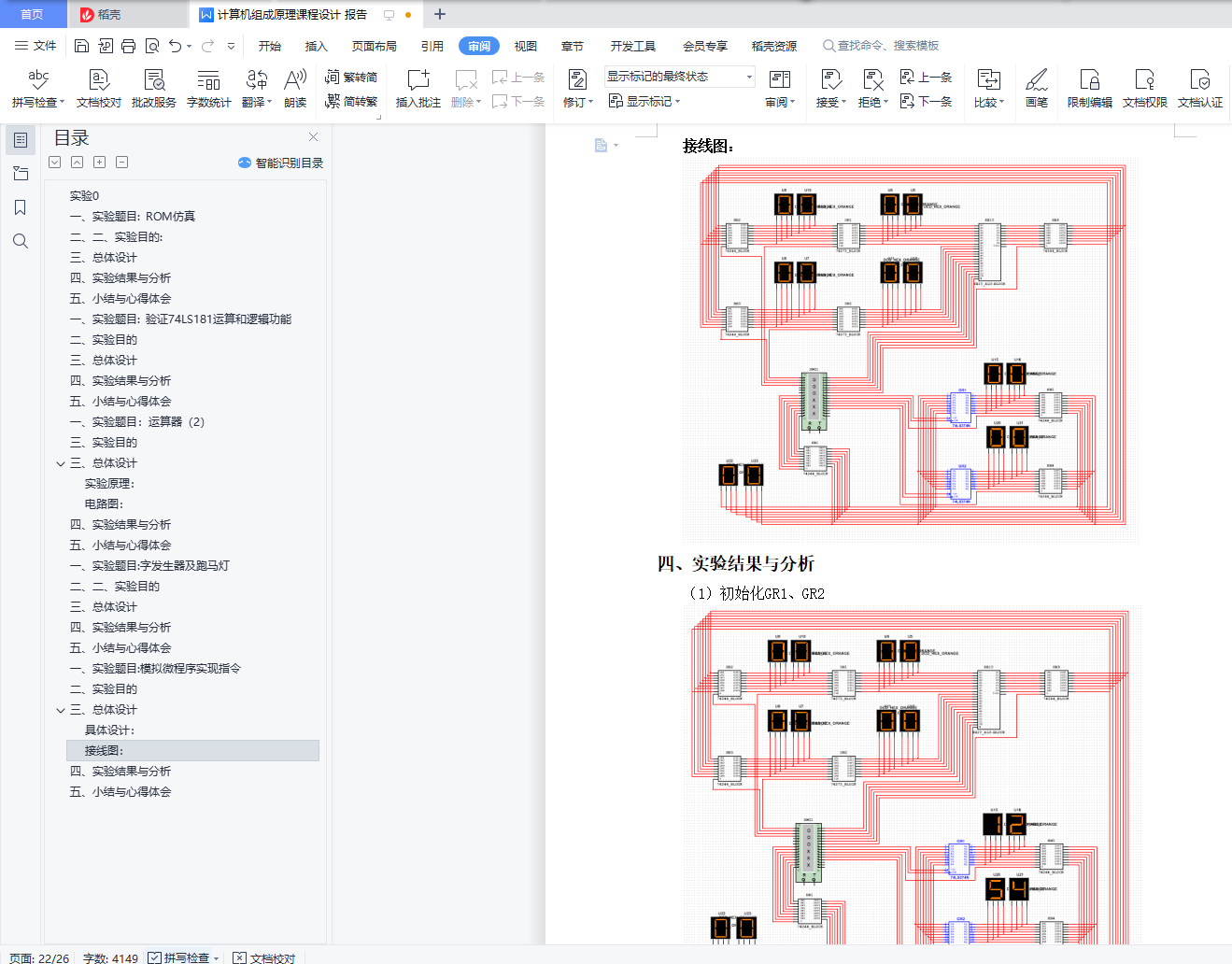Open 文档权限 document permissions

coord(1145,89)
